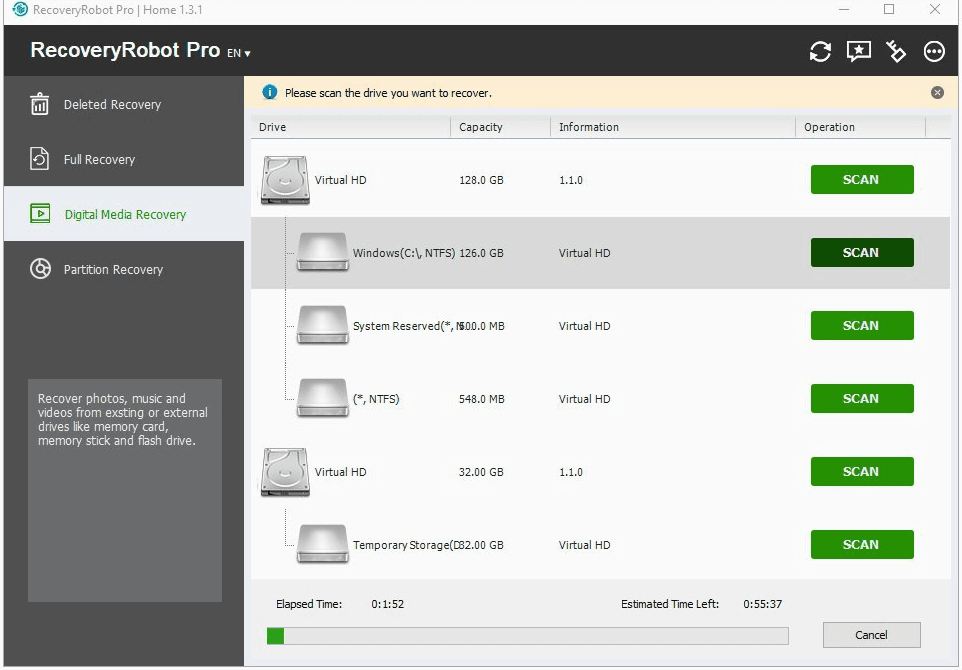Screen dimensions: 962x670
Task: Click the Partition Recovery pie icon
Action: 40,269
